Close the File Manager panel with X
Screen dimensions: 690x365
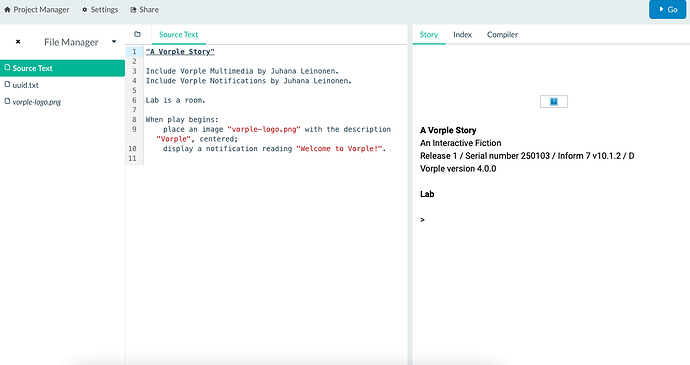[x=18, y=42]
